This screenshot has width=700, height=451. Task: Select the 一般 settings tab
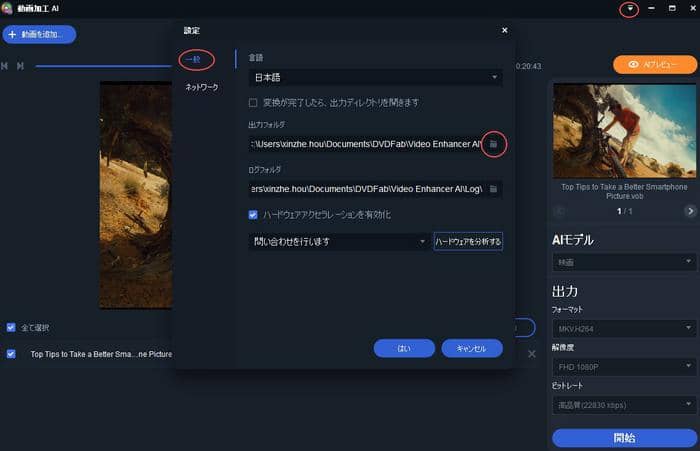pyautogui.click(x=194, y=59)
